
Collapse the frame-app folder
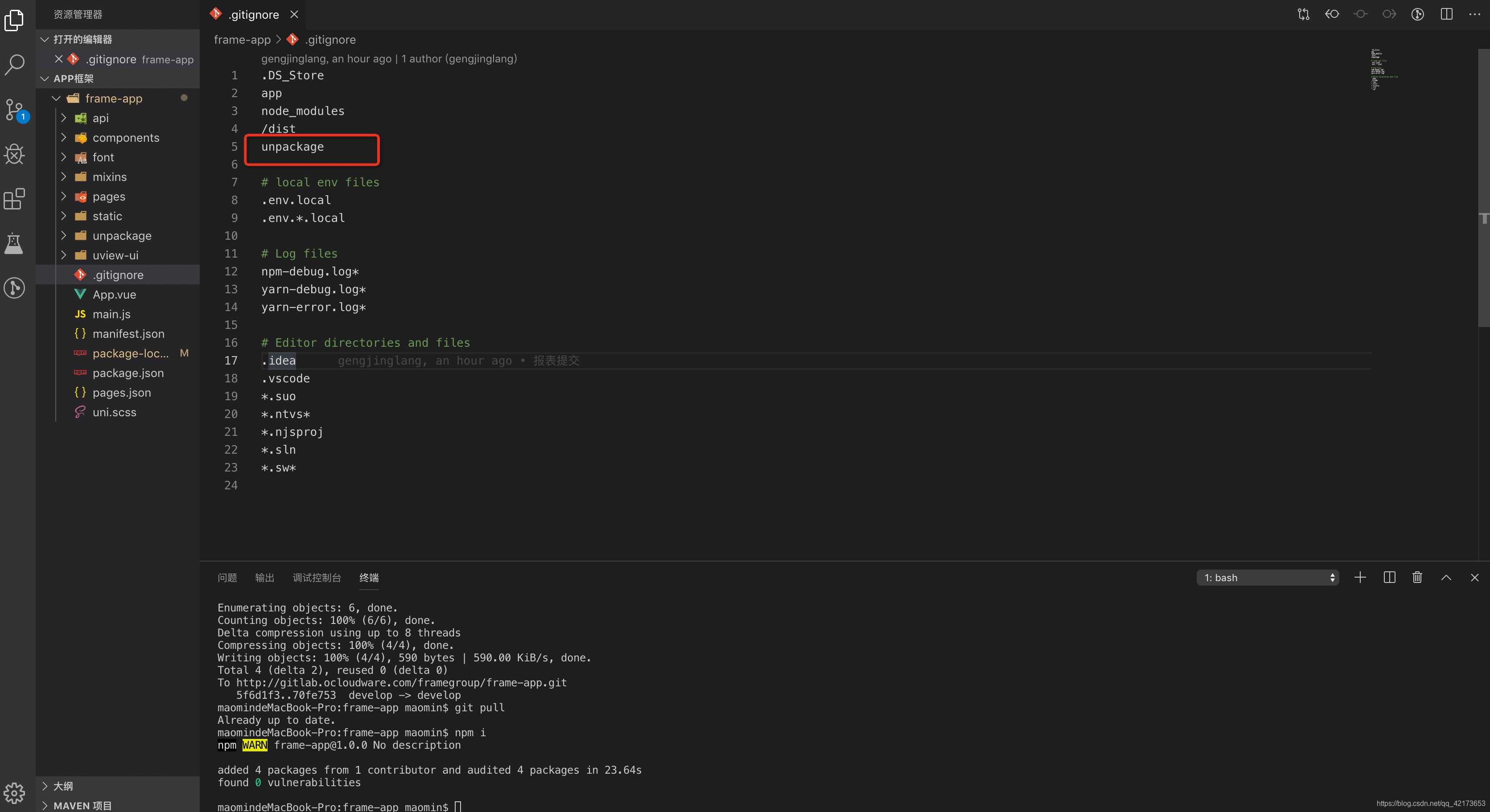(x=56, y=98)
